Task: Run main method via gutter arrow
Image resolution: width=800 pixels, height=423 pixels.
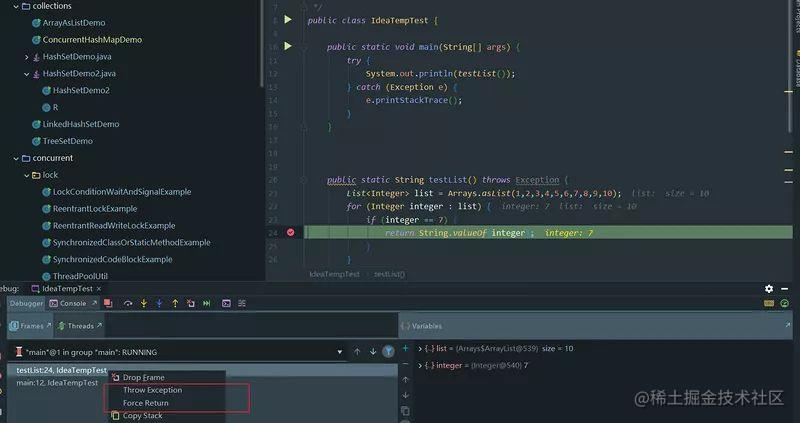Action: [x=288, y=46]
